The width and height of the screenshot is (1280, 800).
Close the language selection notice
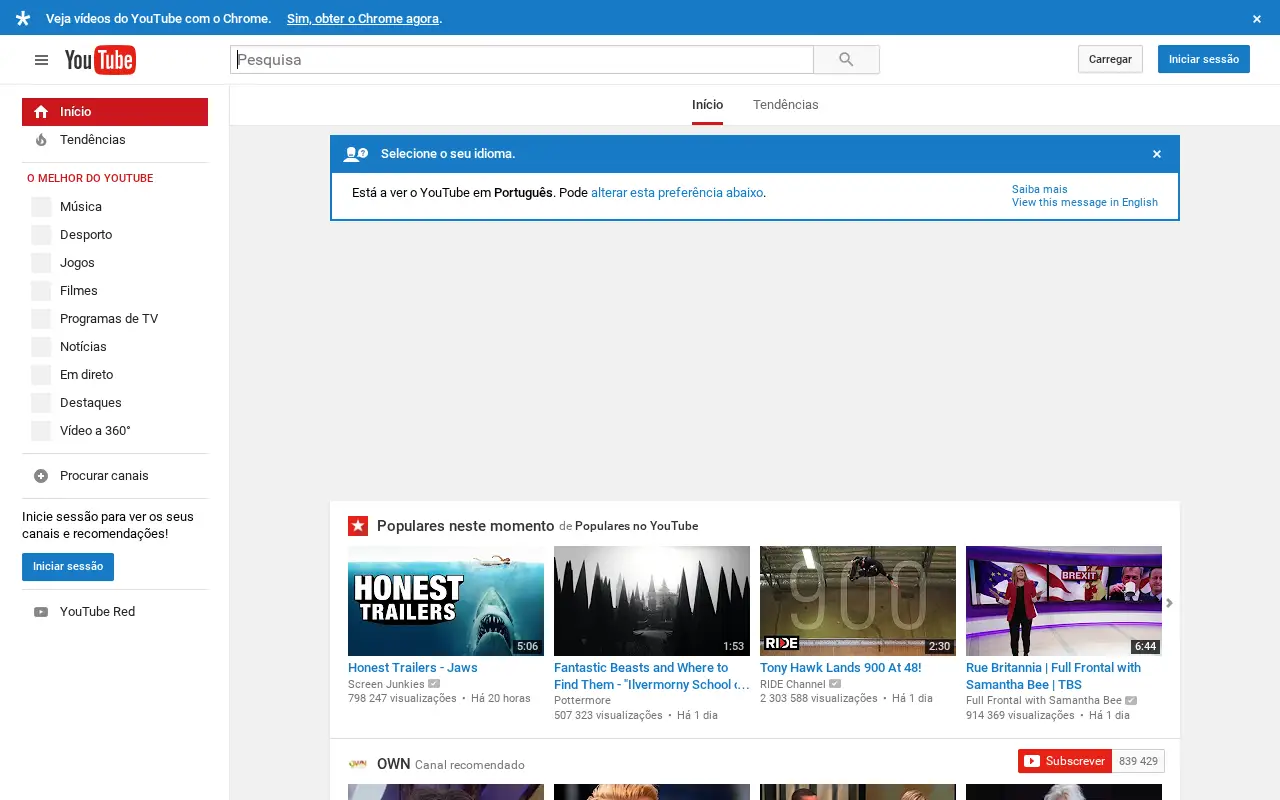1157,154
